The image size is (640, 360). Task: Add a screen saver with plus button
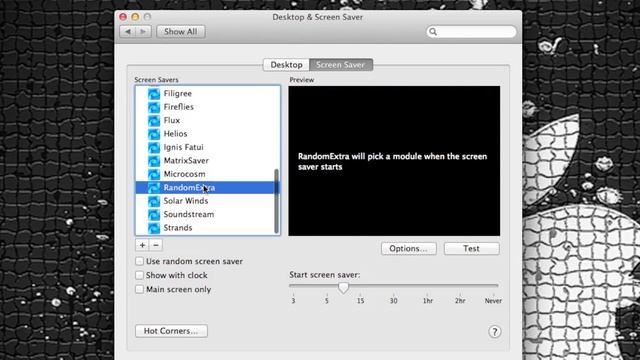point(142,245)
